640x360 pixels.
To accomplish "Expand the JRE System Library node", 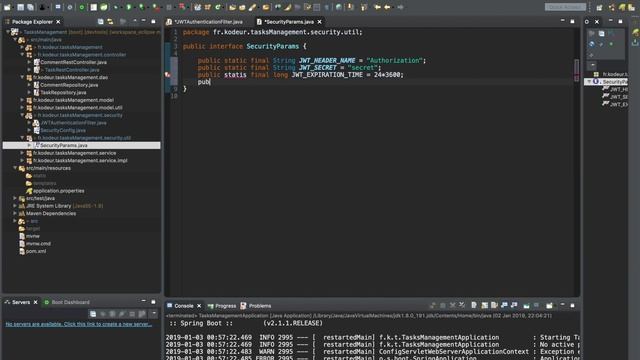I will click(15, 206).
